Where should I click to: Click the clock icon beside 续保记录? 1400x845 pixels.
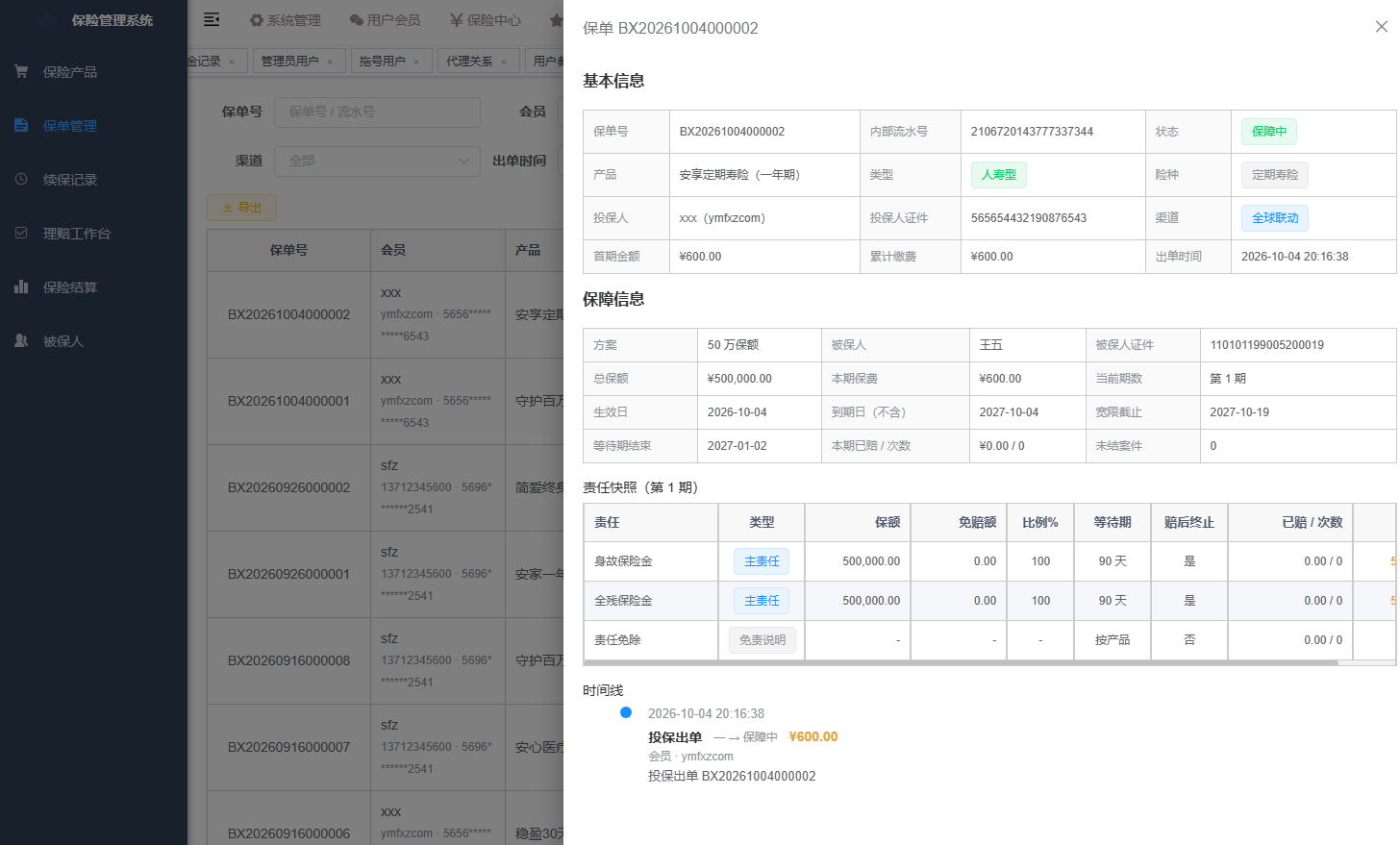21,179
